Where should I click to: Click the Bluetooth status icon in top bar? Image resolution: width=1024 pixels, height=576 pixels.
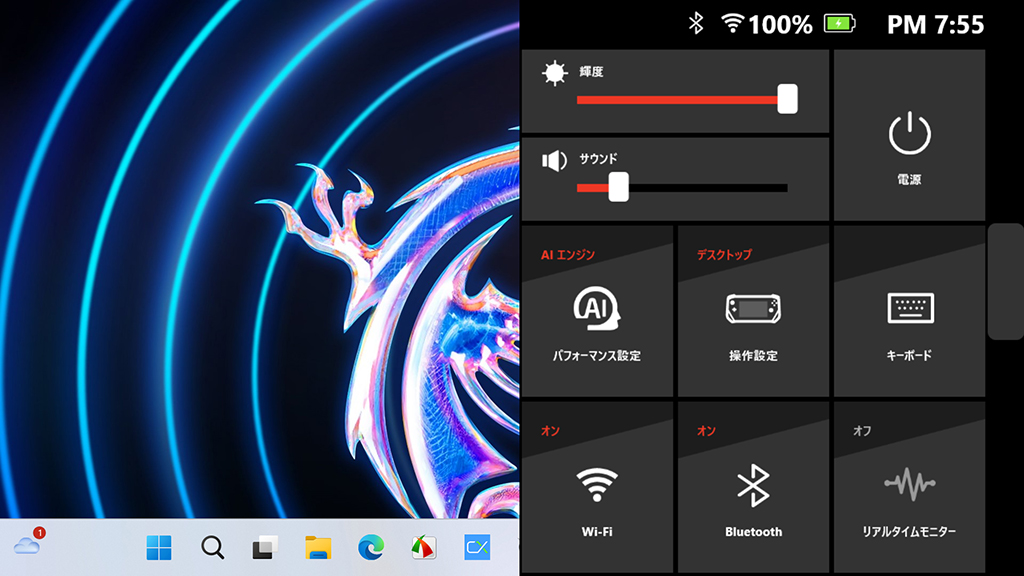coord(696,24)
